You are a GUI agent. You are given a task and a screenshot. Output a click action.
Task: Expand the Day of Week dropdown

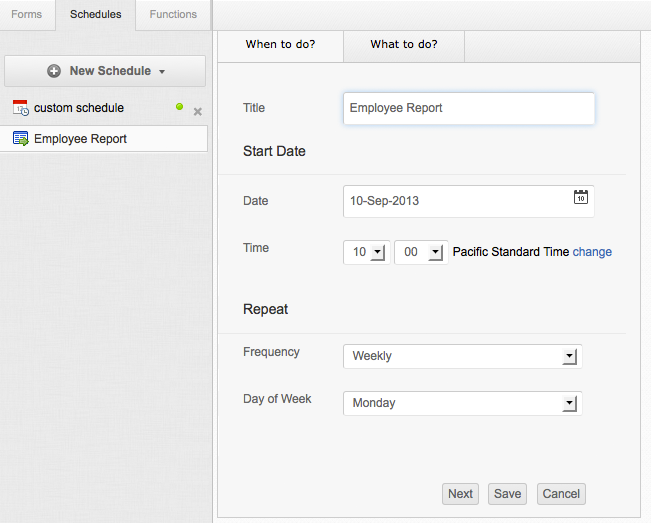point(569,403)
